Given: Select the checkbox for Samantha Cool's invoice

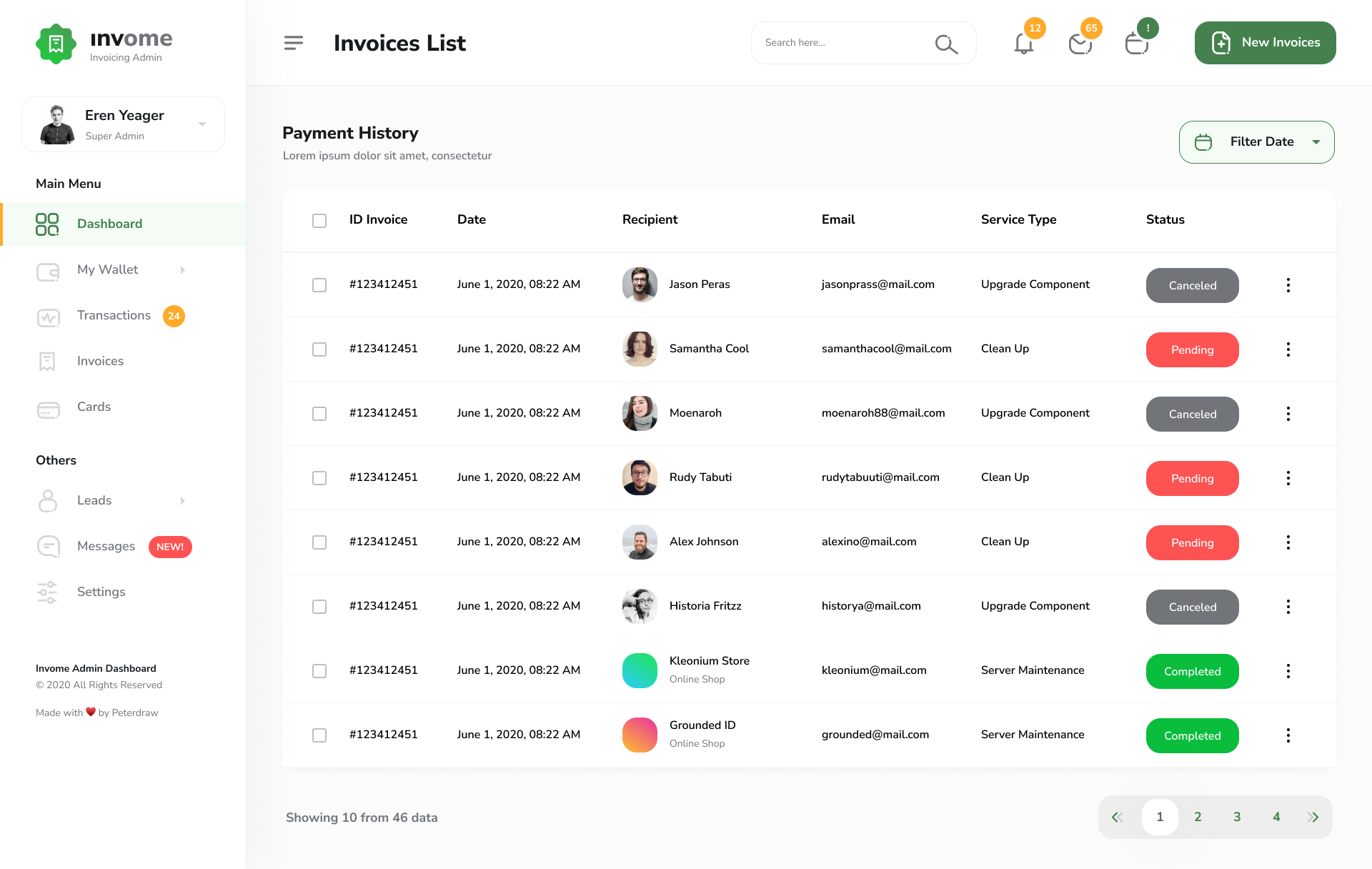Looking at the screenshot, I should (x=319, y=349).
